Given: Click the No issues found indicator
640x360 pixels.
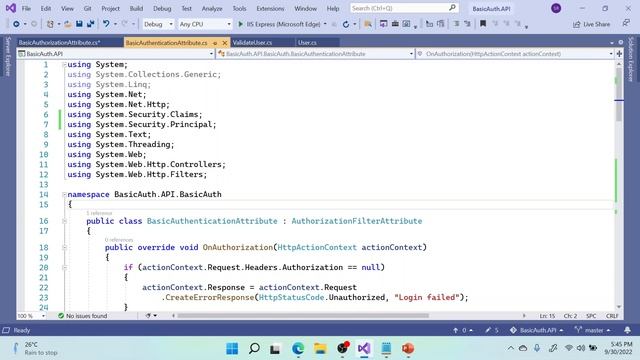Looking at the screenshot, I should click(x=82, y=316).
